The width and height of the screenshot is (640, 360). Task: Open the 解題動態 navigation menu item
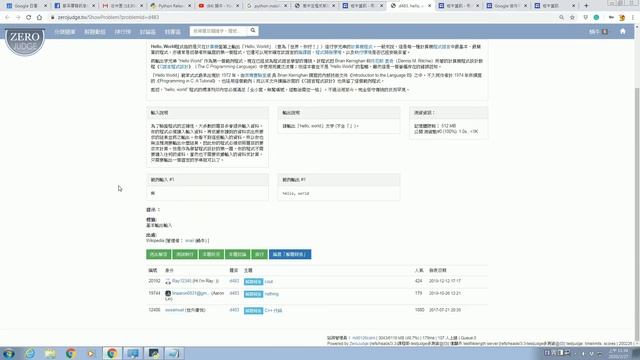click(x=95, y=32)
